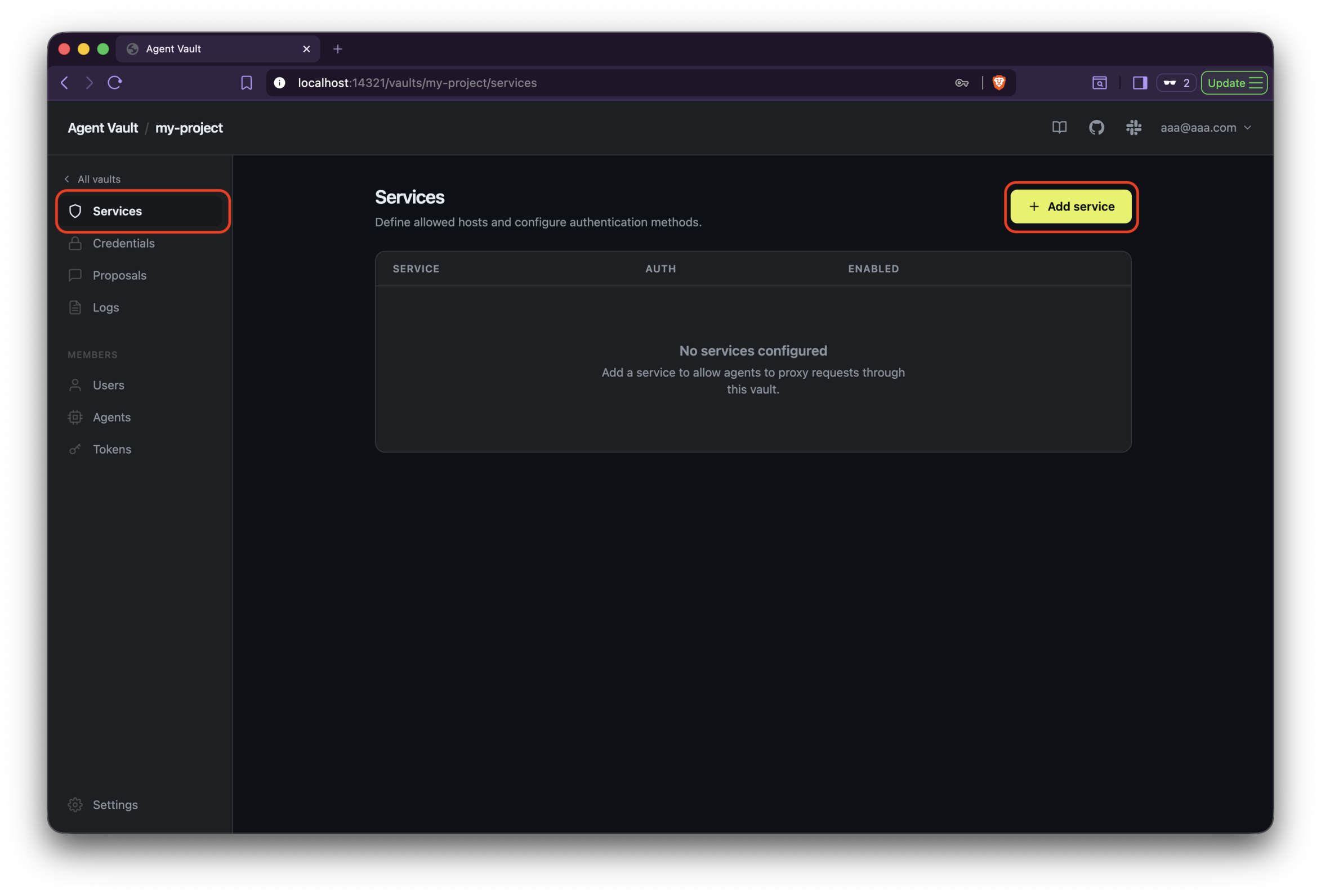Viewport: 1321px width, 896px height.
Task: Expand the aaa@aaa.com account menu
Action: click(1206, 128)
